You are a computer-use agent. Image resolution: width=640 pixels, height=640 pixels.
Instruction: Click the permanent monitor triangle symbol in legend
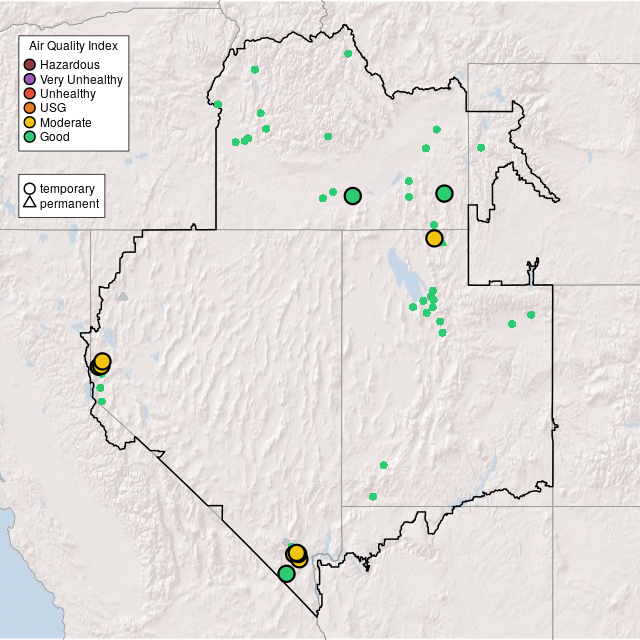[x=30, y=203]
